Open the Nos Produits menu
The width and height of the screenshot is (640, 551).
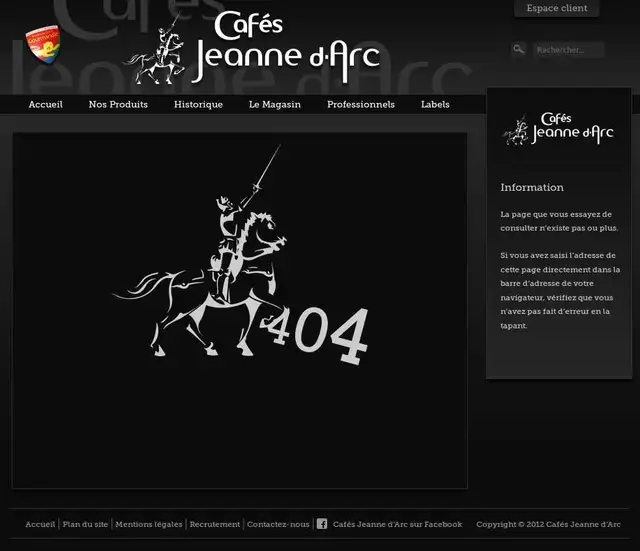tap(118, 104)
